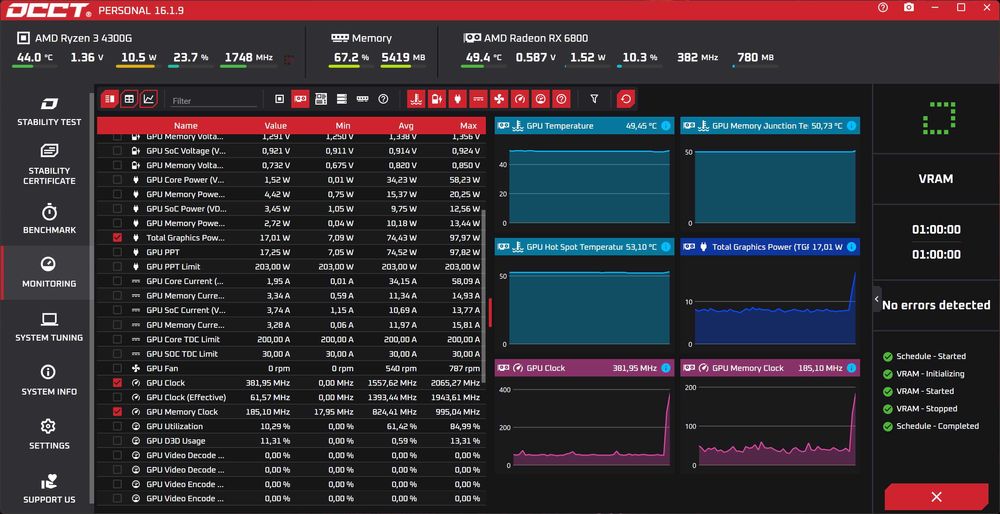
Task: Open GPU Memory Junction graph info icon
Action: pyautogui.click(x=851, y=126)
